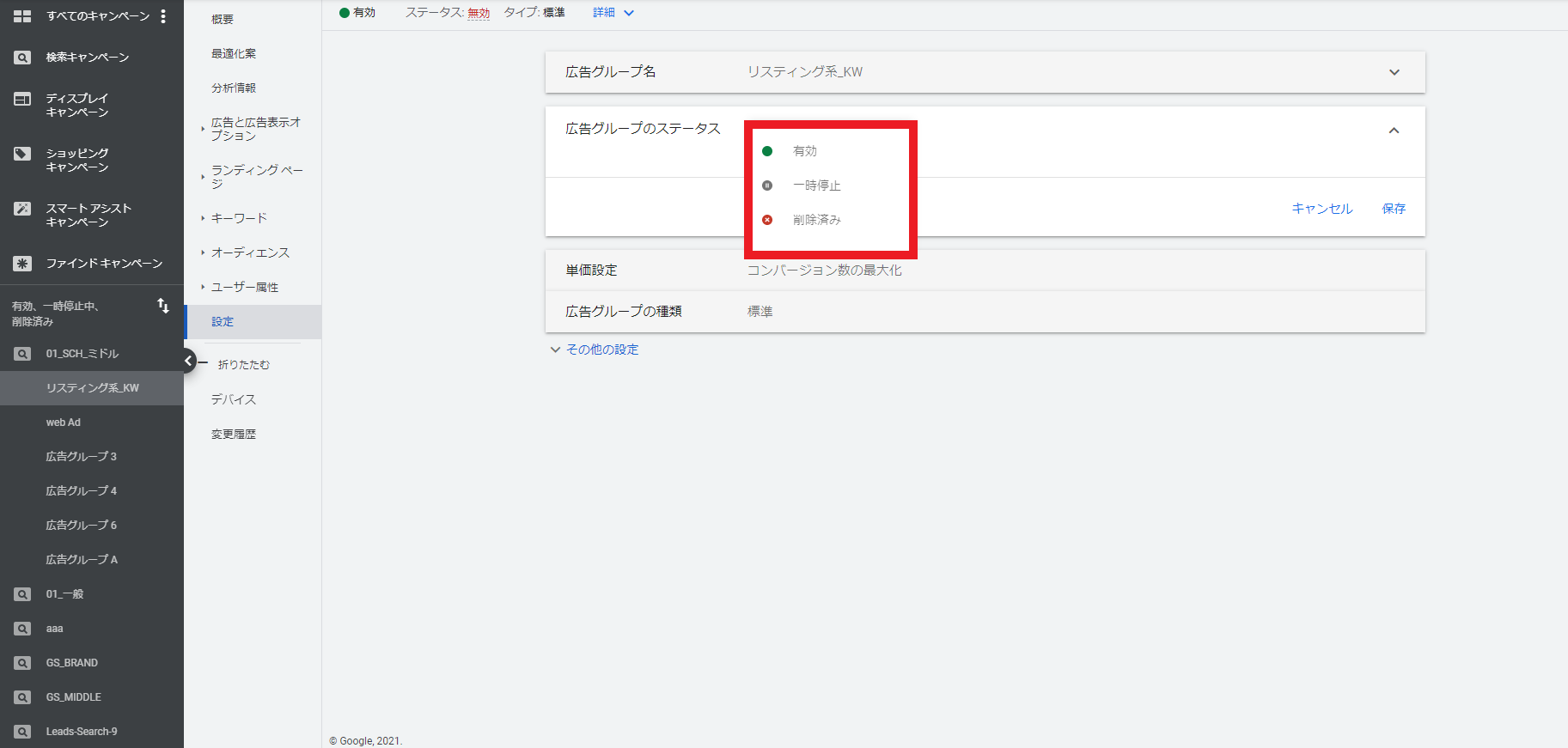Click the search icon beside 01_SCH_ミドル
This screenshot has height=748, width=1568.
(x=22, y=354)
